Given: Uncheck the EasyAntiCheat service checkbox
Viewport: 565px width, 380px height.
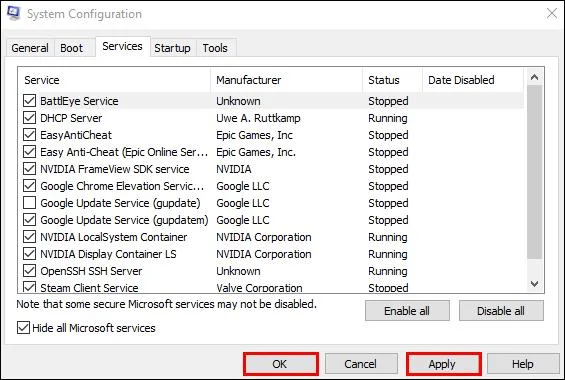Looking at the screenshot, I should click(x=29, y=135).
